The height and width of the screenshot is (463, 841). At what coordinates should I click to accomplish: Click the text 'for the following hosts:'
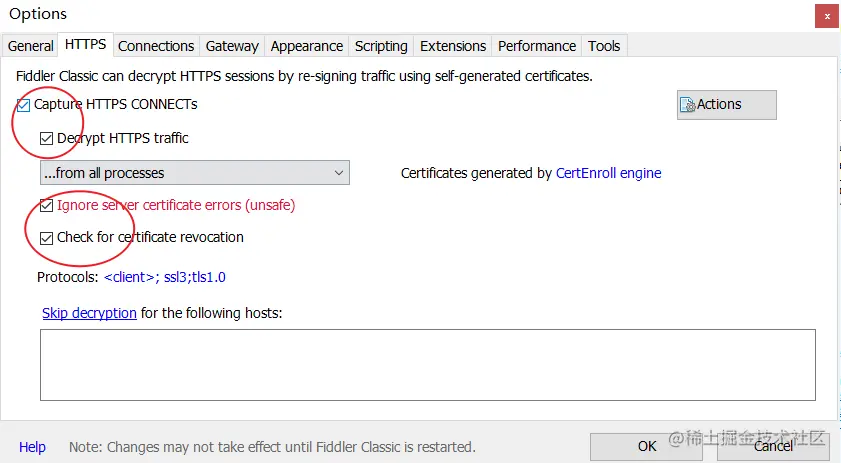(x=211, y=313)
